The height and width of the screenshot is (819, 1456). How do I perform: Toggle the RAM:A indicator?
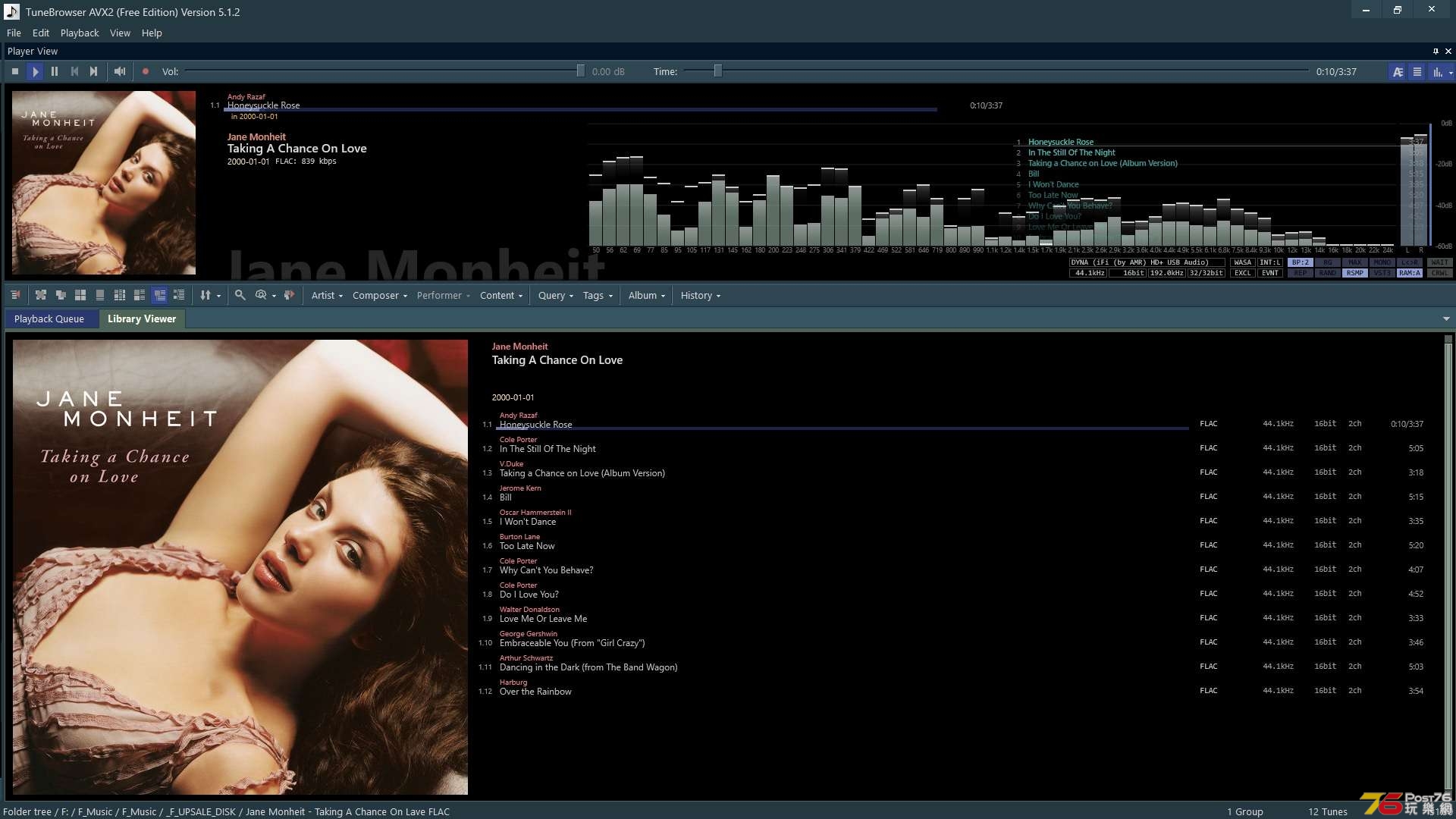click(x=1409, y=273)
